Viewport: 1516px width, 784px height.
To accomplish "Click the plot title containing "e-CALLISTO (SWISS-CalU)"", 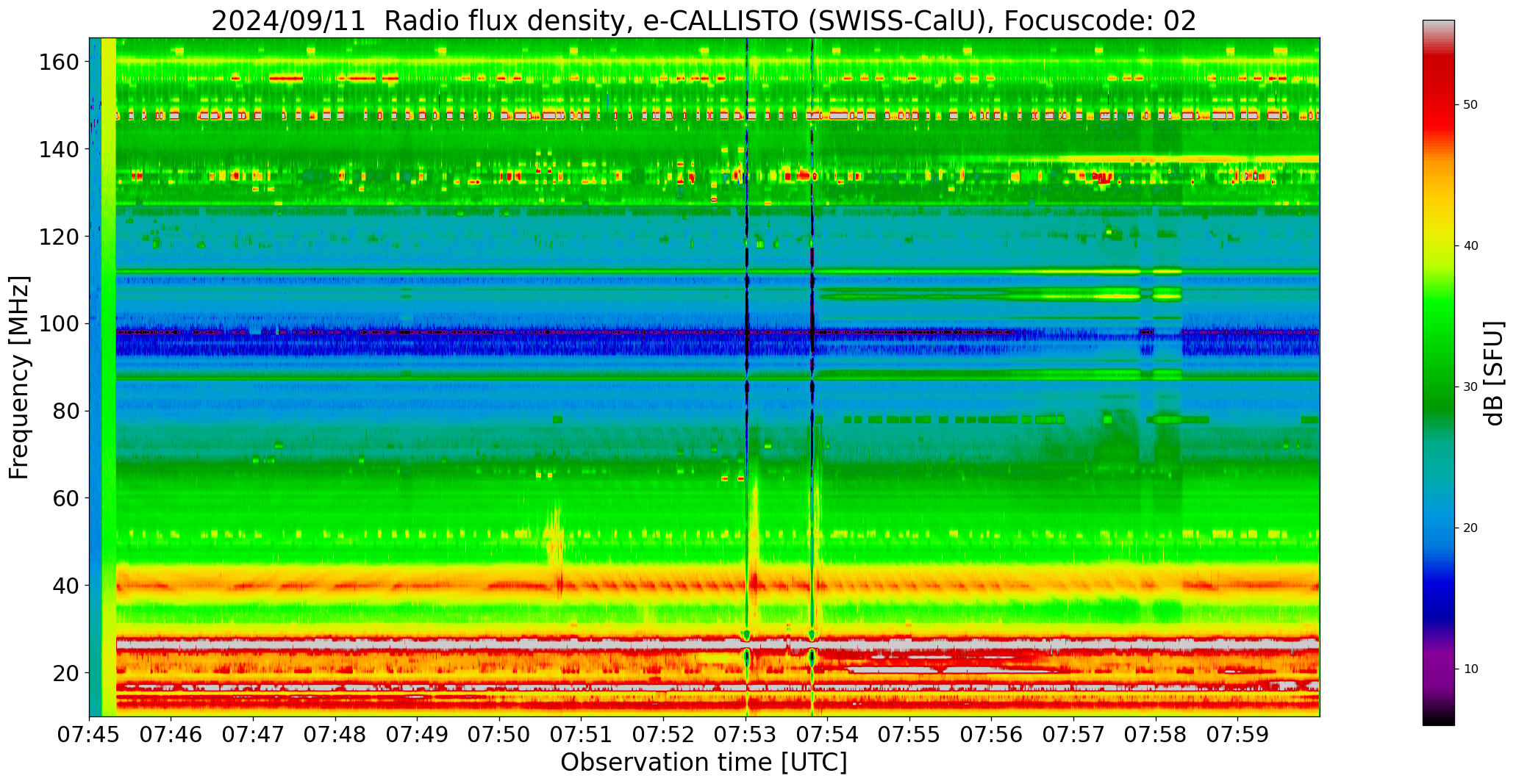I will 704,21.
